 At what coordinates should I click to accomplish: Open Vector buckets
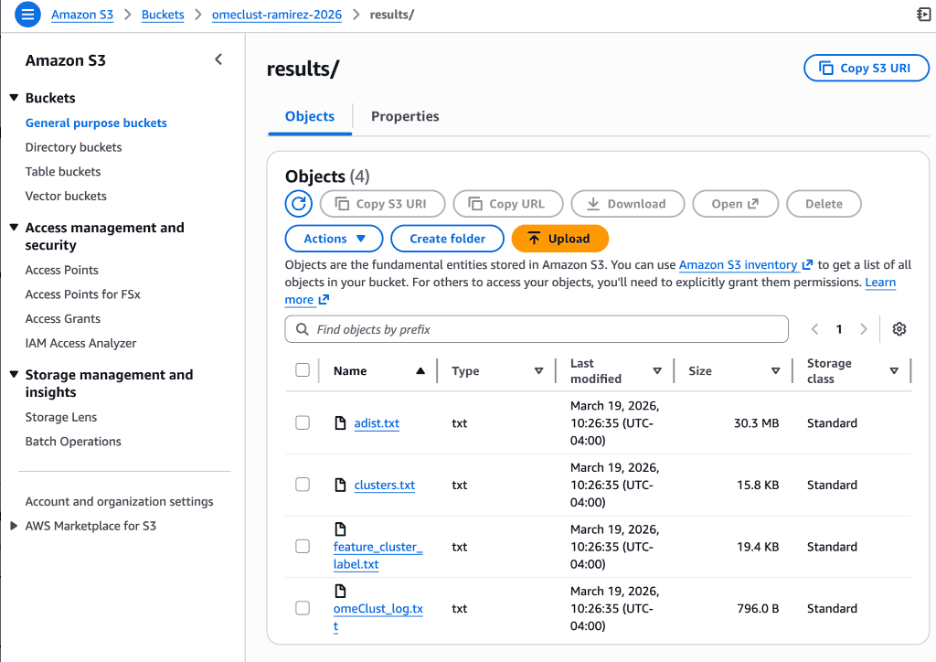tap(66, 196)
